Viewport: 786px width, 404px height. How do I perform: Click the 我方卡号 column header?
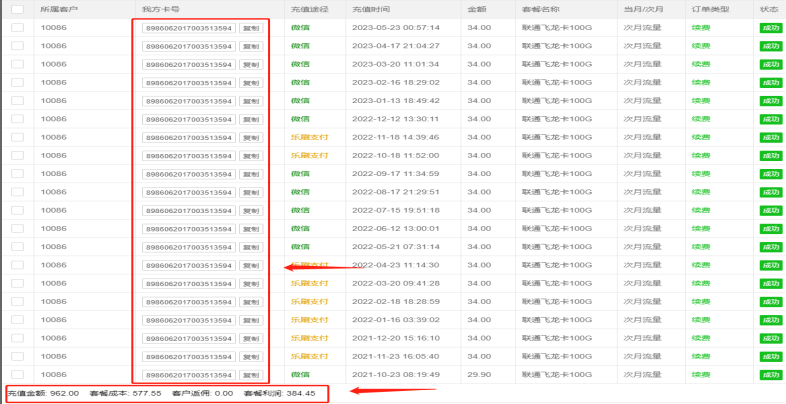[161, 9]
